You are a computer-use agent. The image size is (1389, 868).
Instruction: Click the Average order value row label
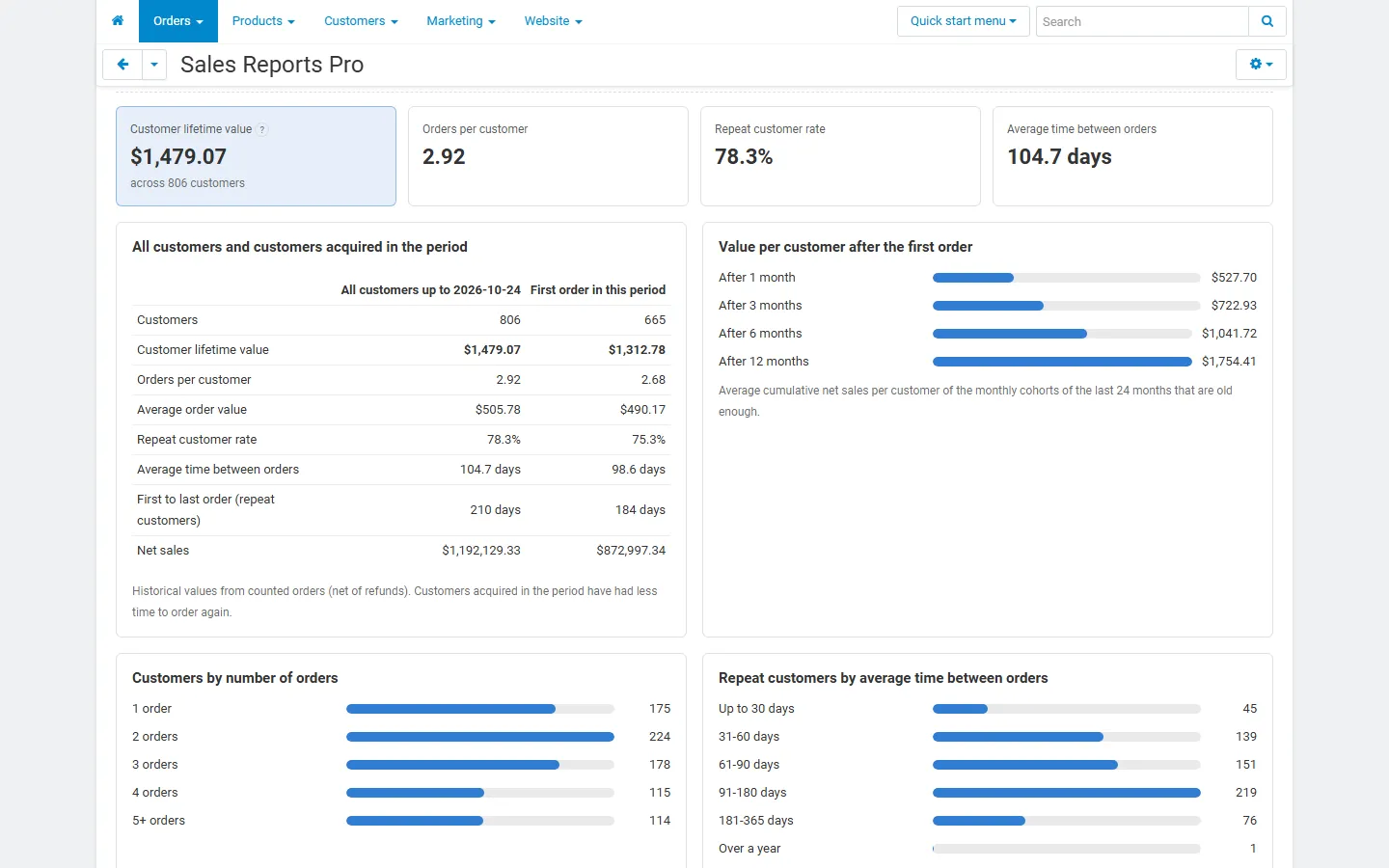click(x=192, y=410)
